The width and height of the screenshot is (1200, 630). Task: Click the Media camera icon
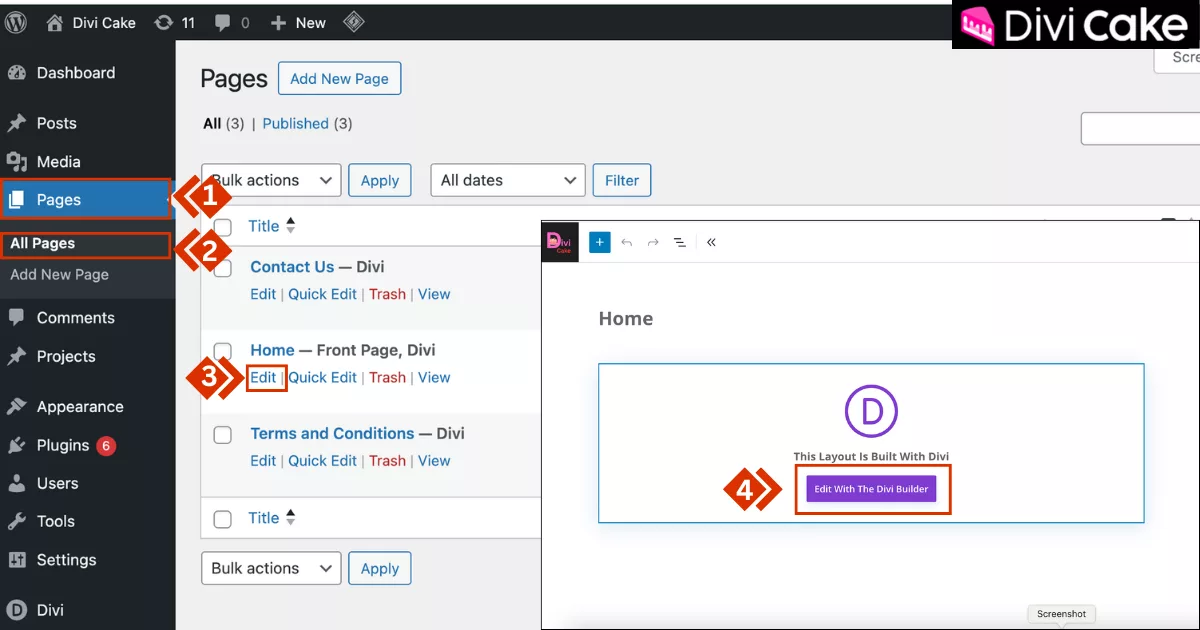16,161
